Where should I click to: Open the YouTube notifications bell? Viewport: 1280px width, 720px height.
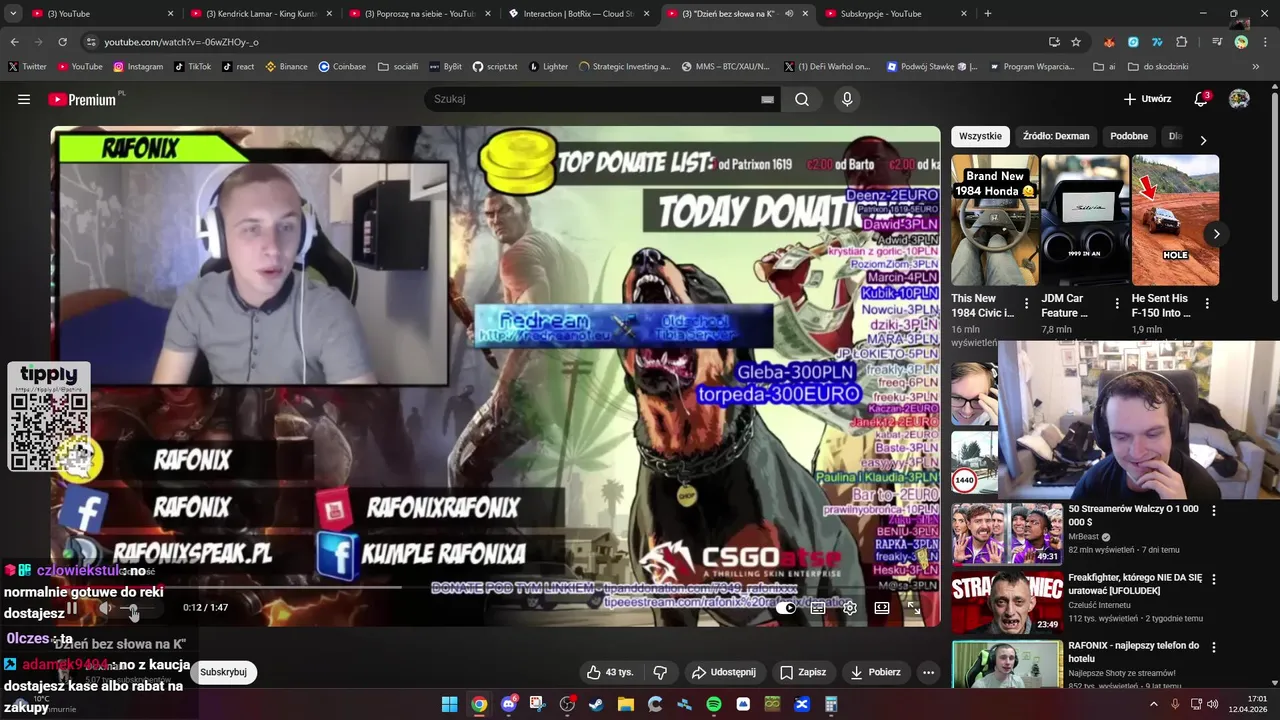coord(1201,99)
